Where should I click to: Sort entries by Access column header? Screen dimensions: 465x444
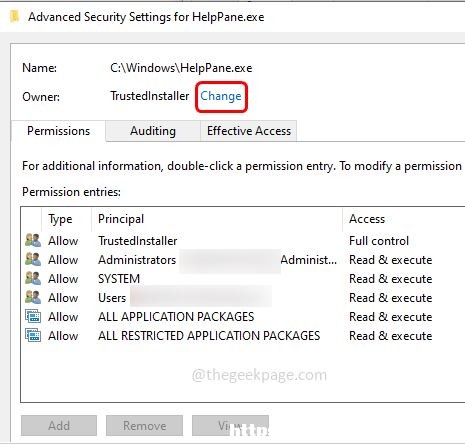(x=404, y=219)
